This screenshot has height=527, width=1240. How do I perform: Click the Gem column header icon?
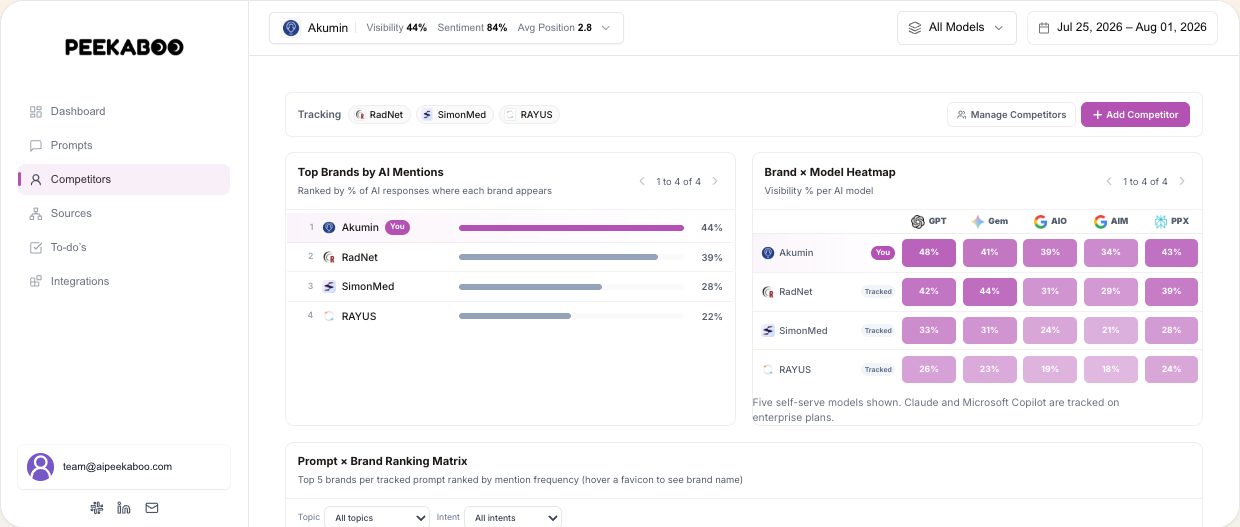tap(978, 221)
